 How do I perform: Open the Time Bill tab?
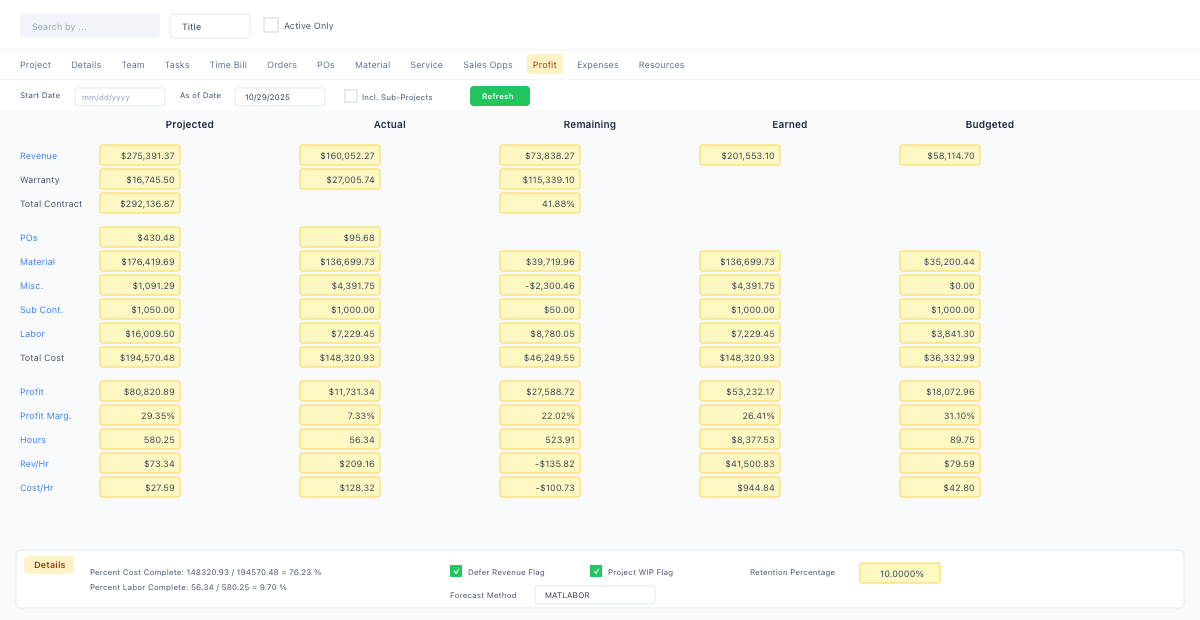228,65
